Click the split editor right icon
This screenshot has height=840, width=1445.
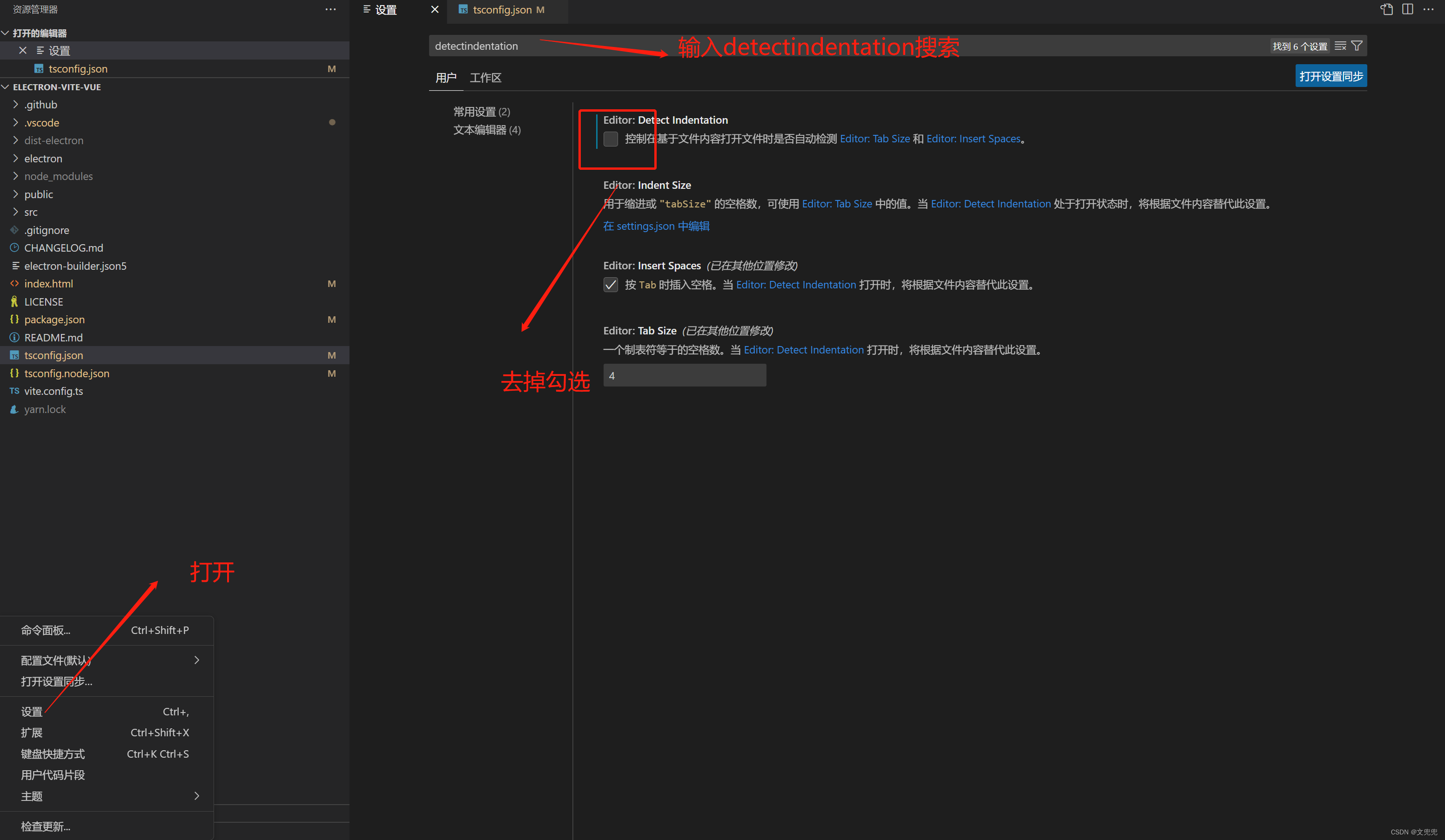pyautogui.click(x=1407, y=9)
